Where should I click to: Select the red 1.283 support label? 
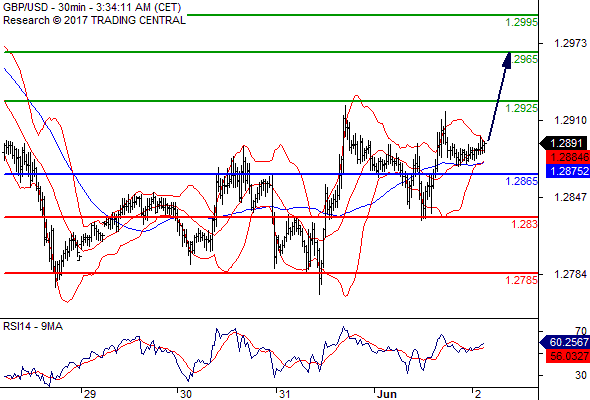pyautogui.click(x=525, y=224)
